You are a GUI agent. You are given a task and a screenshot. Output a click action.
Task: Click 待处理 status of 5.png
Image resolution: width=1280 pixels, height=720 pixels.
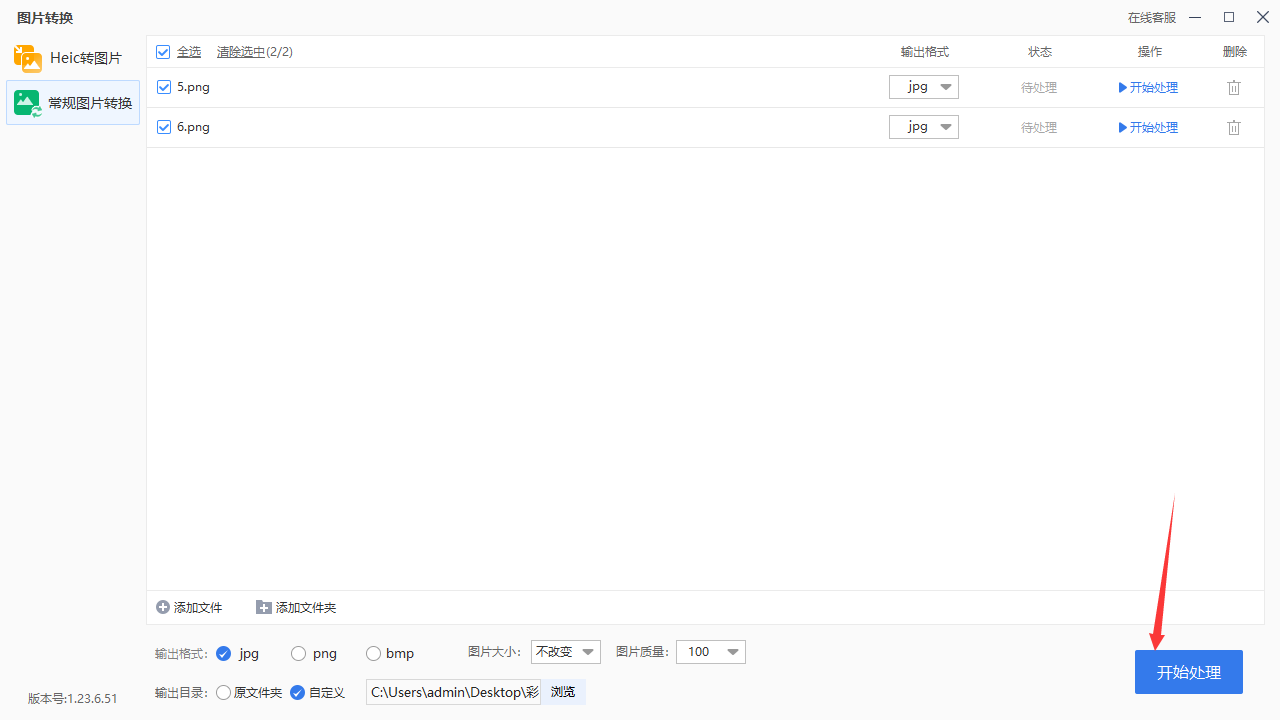point(1039,88)
